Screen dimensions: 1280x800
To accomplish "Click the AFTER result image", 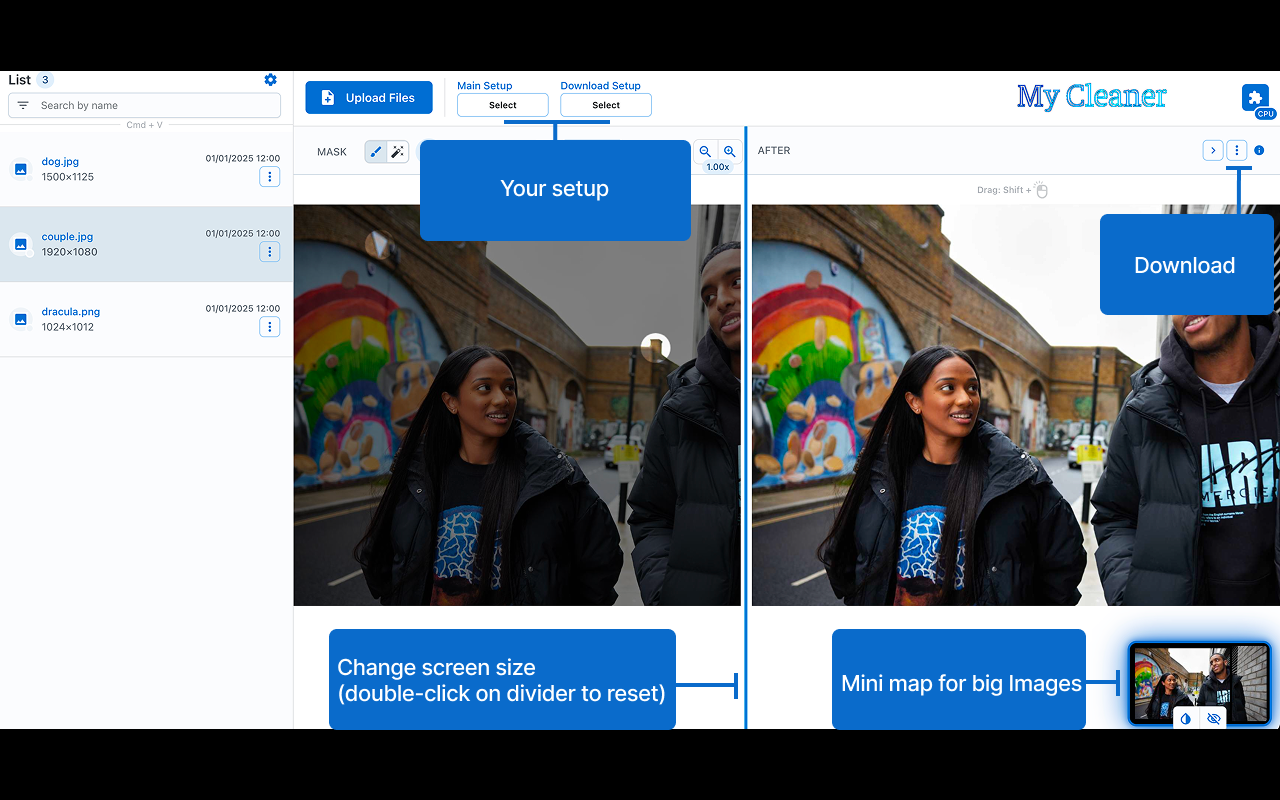I will coord(1016,405).
